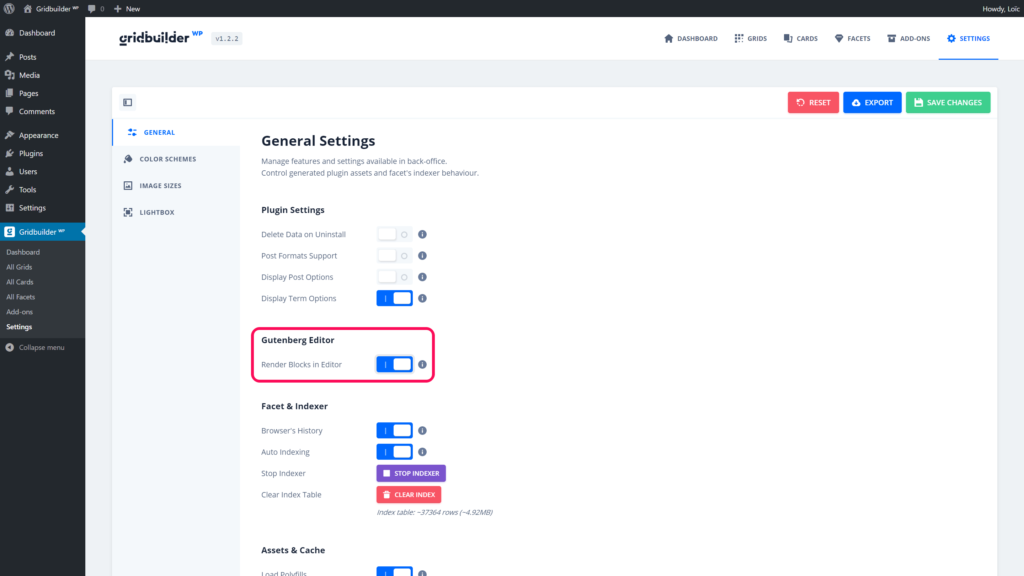1024x576 pixels.
Task: Click the index table rows size text
Action: tap(434, 513)
